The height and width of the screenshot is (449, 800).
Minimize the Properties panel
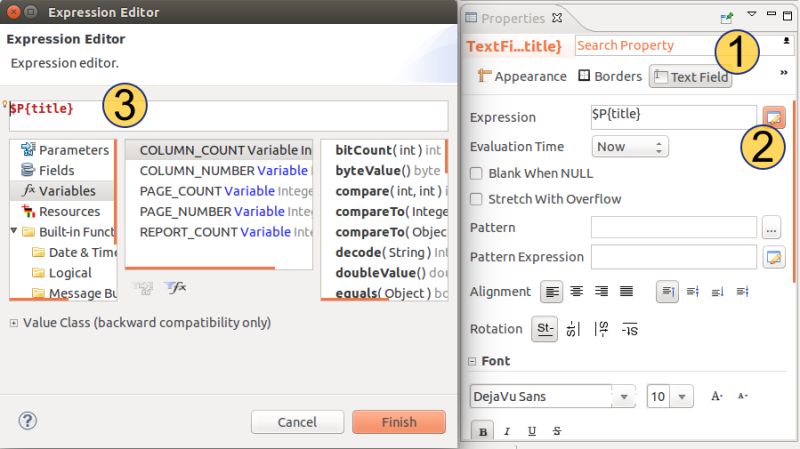tap(771, 14)
